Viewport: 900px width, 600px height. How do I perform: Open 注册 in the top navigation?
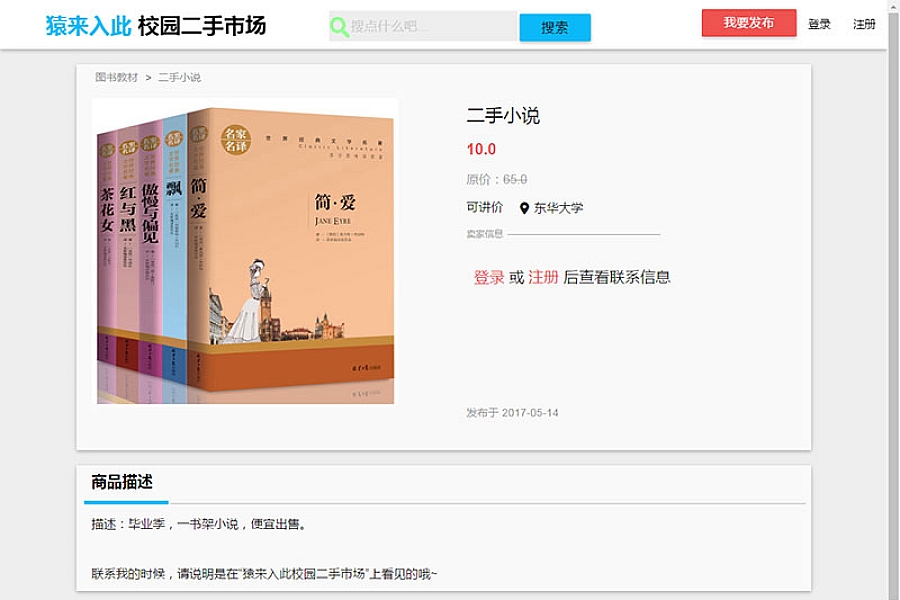[x=864, y=24]
